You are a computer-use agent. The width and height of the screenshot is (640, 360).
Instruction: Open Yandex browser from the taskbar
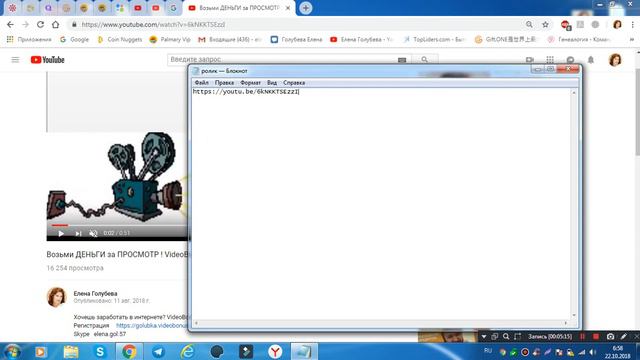(x=275, y=351)
